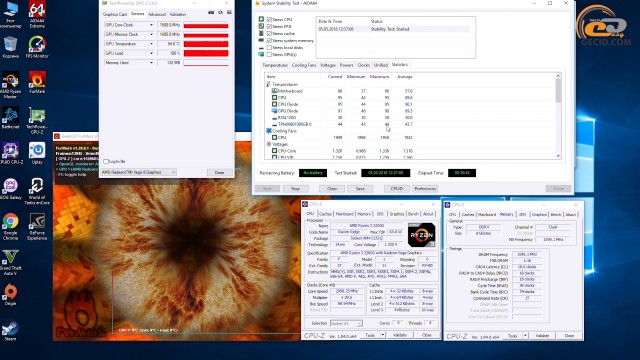Click the CPUID button in AIDA64
Viewport: 640px width, 360px height.
click(397, 189)
